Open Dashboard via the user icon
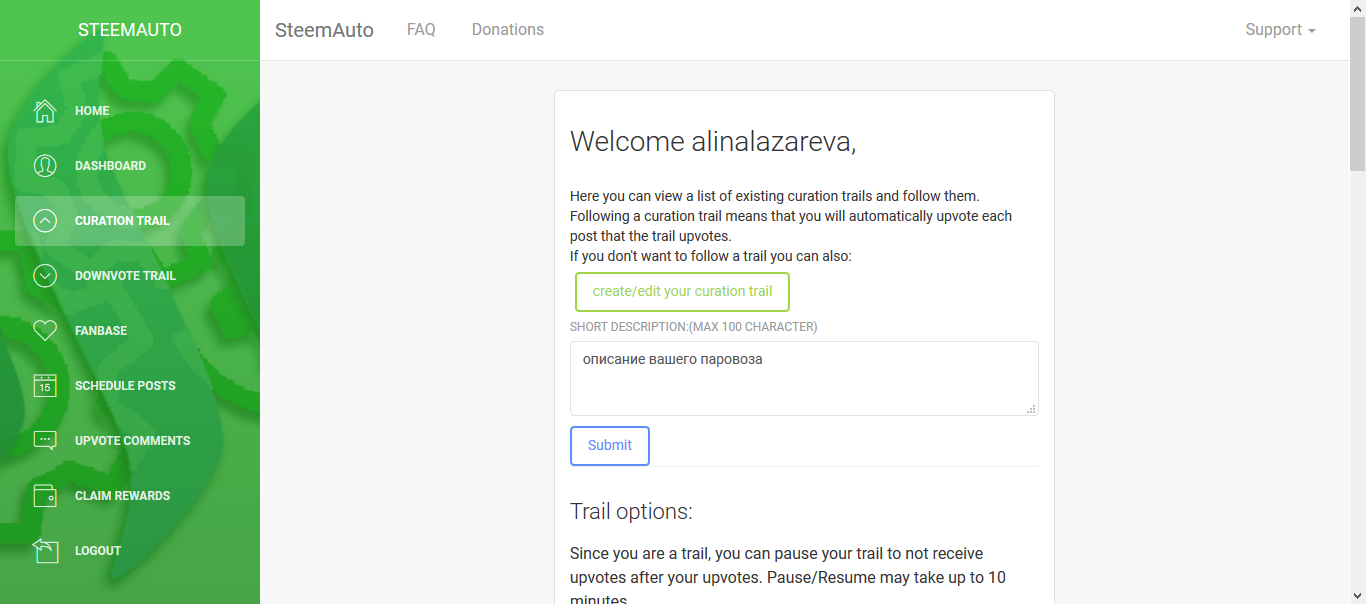The height and width of the screenshot is (604, 1366). 45,166
